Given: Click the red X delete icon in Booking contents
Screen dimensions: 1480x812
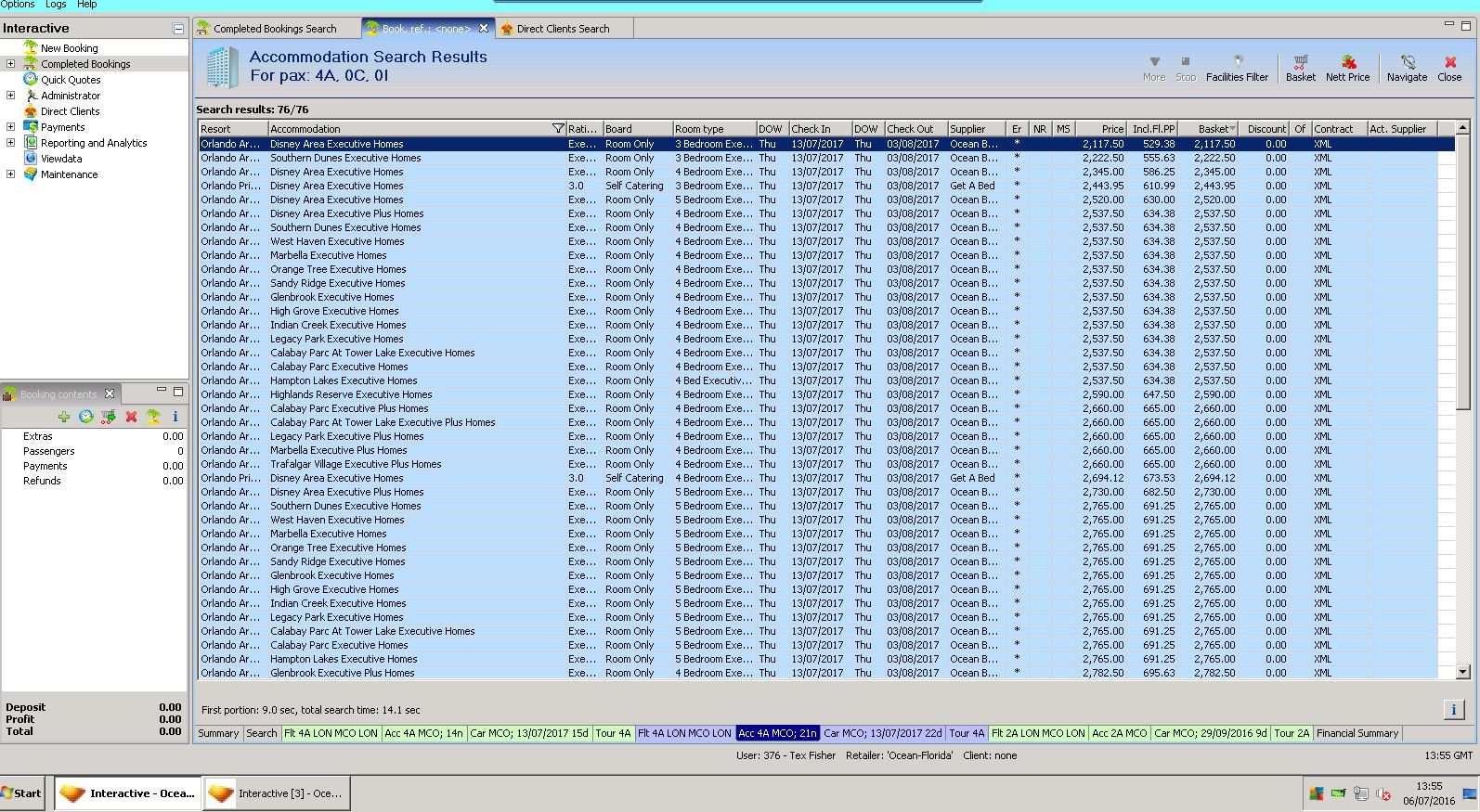Looking at the screenshot, I should point(131,418).
